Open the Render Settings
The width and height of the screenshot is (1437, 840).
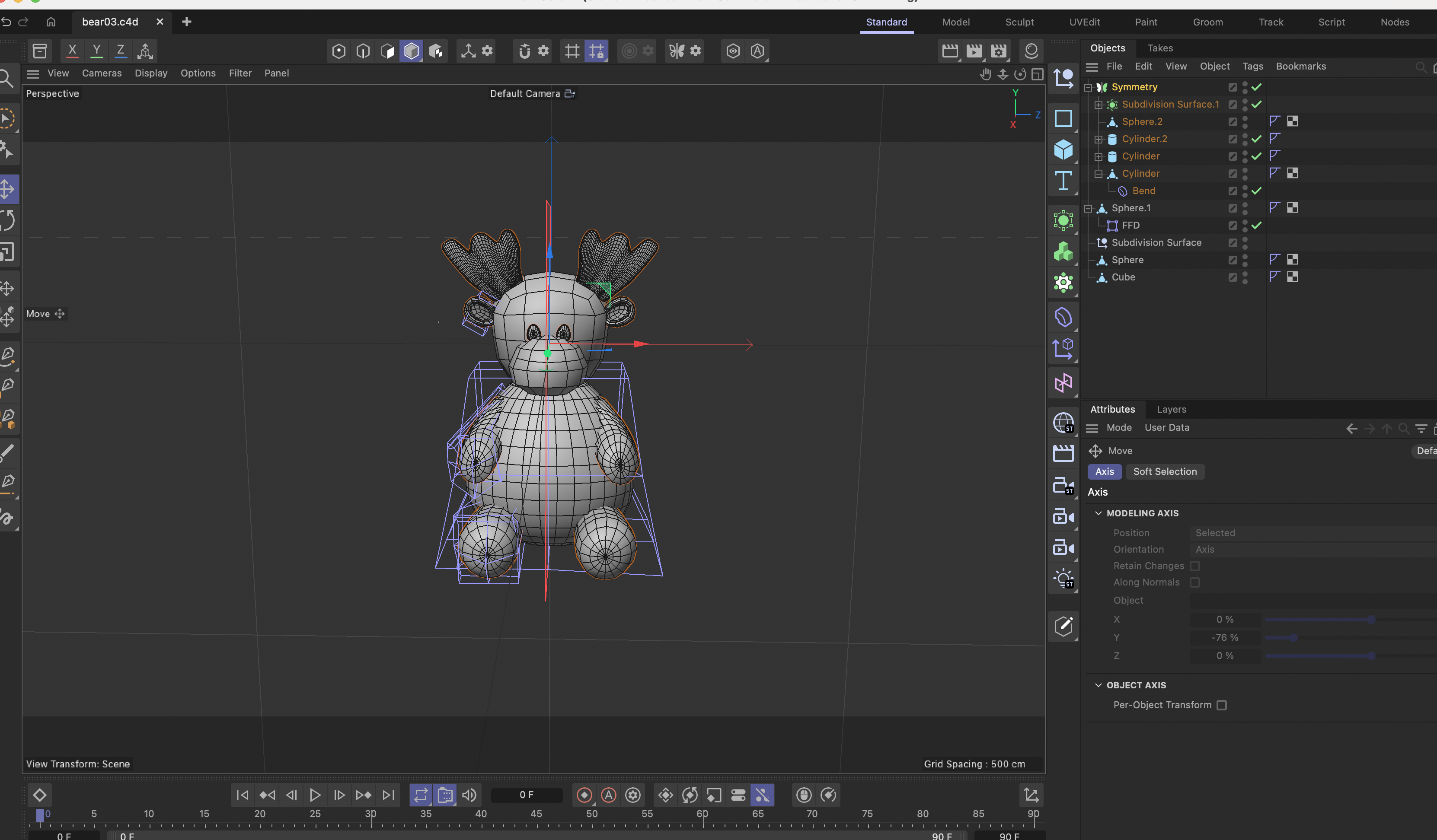pos(999,51)
